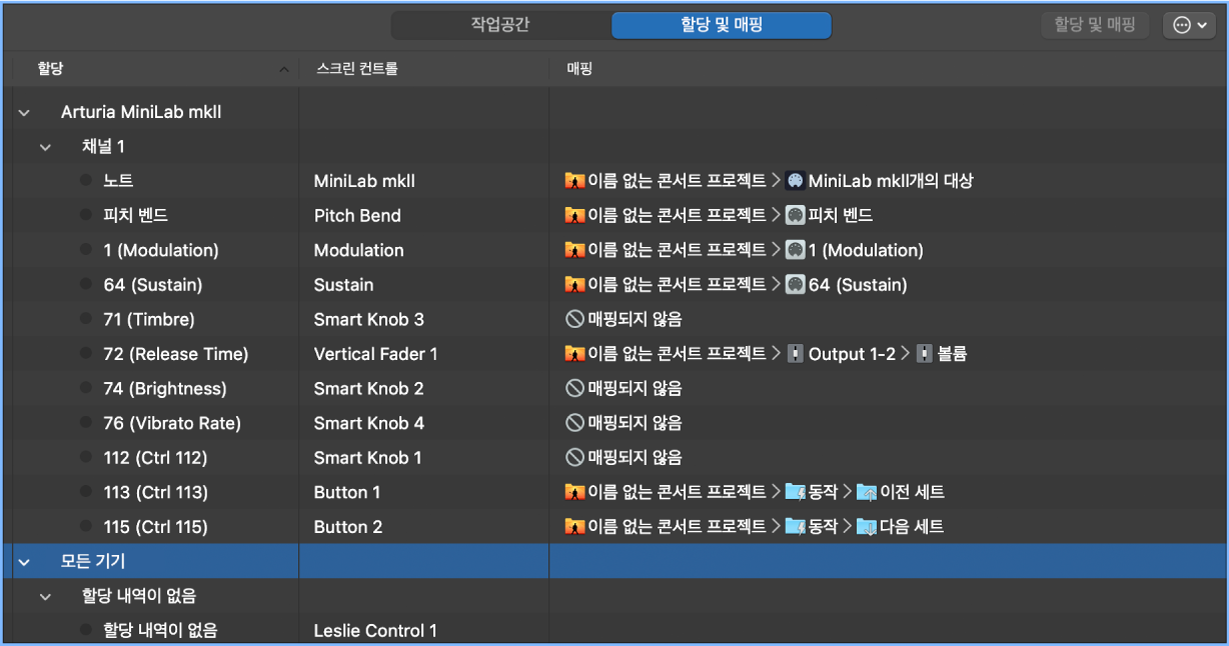The image size is (1229, 646).
Task: Collapse the 모든 기기 section
Action: pyautogui.click(x=24, y=562)
